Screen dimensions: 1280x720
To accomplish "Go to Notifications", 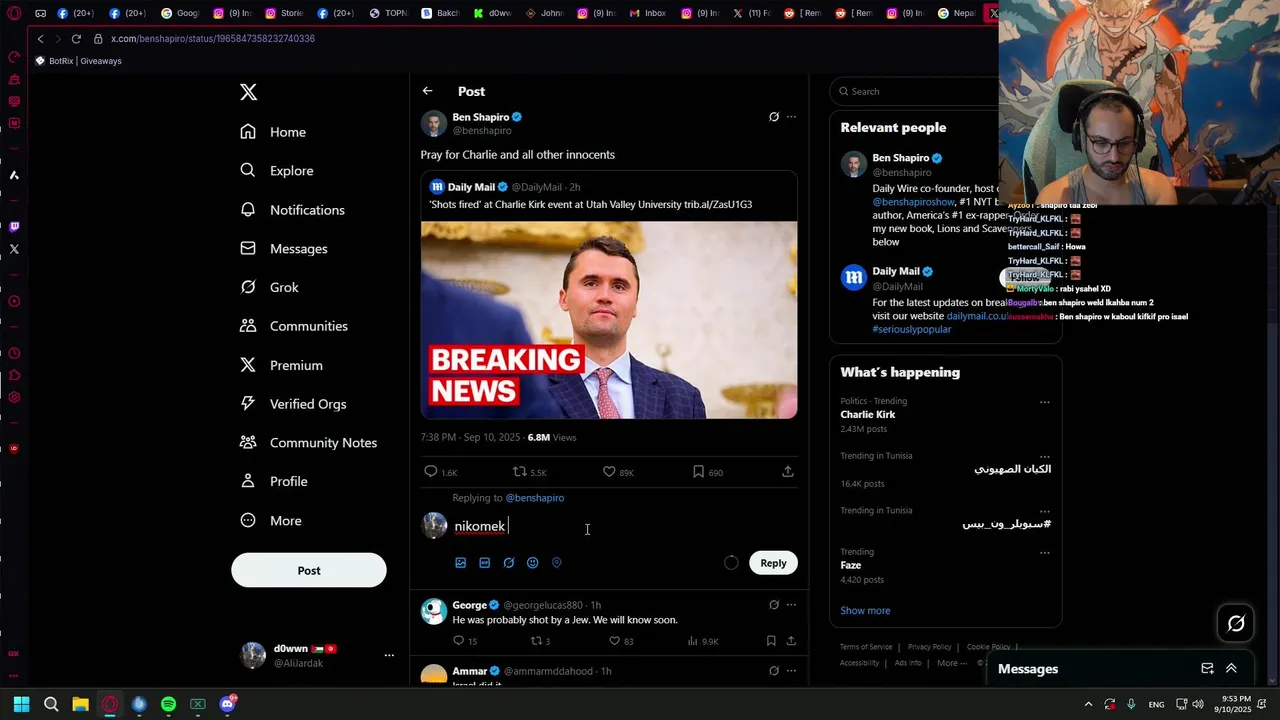I will (x=292, y=210).
